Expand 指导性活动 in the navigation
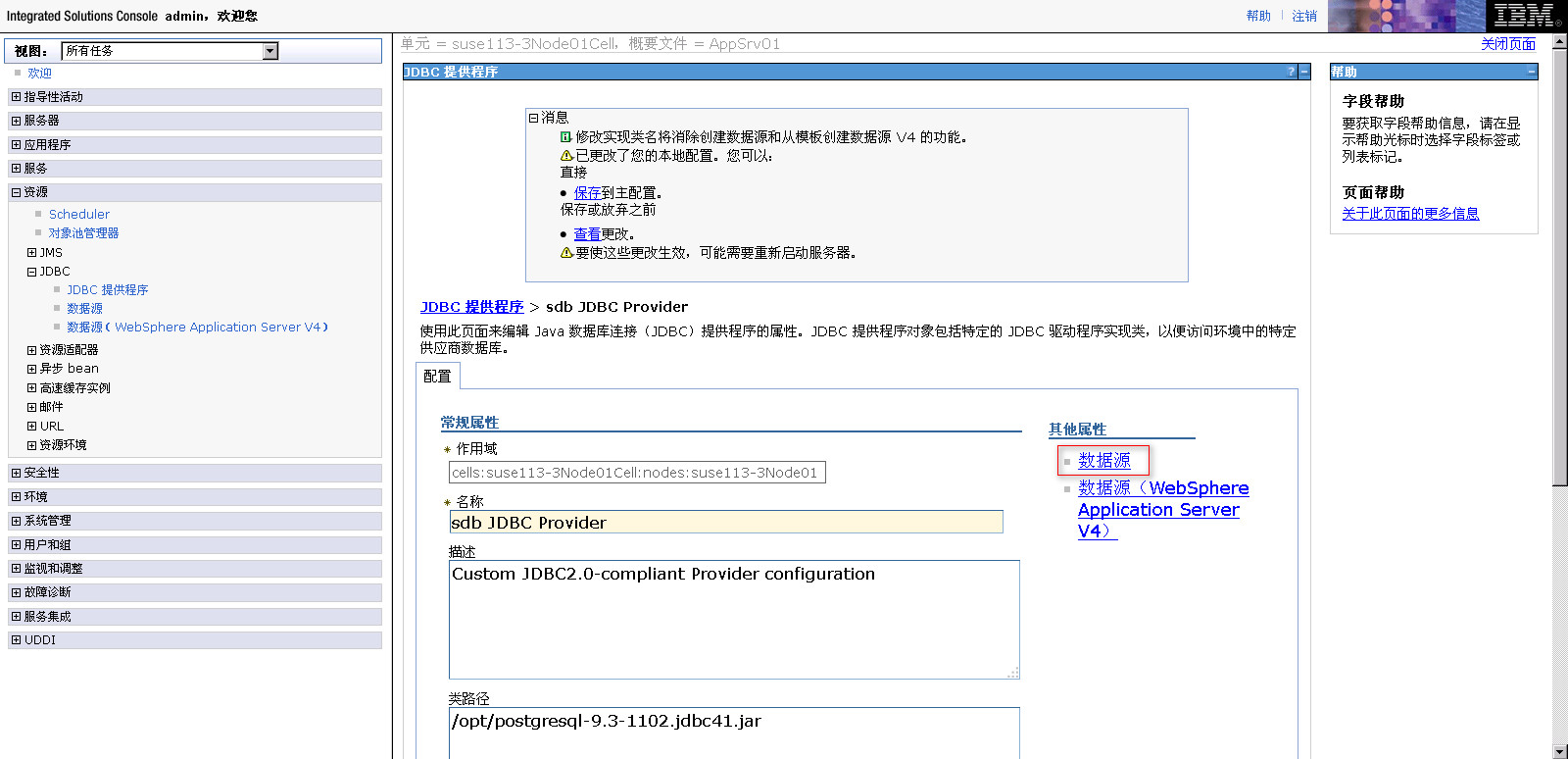The height and width of the screenshot is (759, 1568). point(16,97)
